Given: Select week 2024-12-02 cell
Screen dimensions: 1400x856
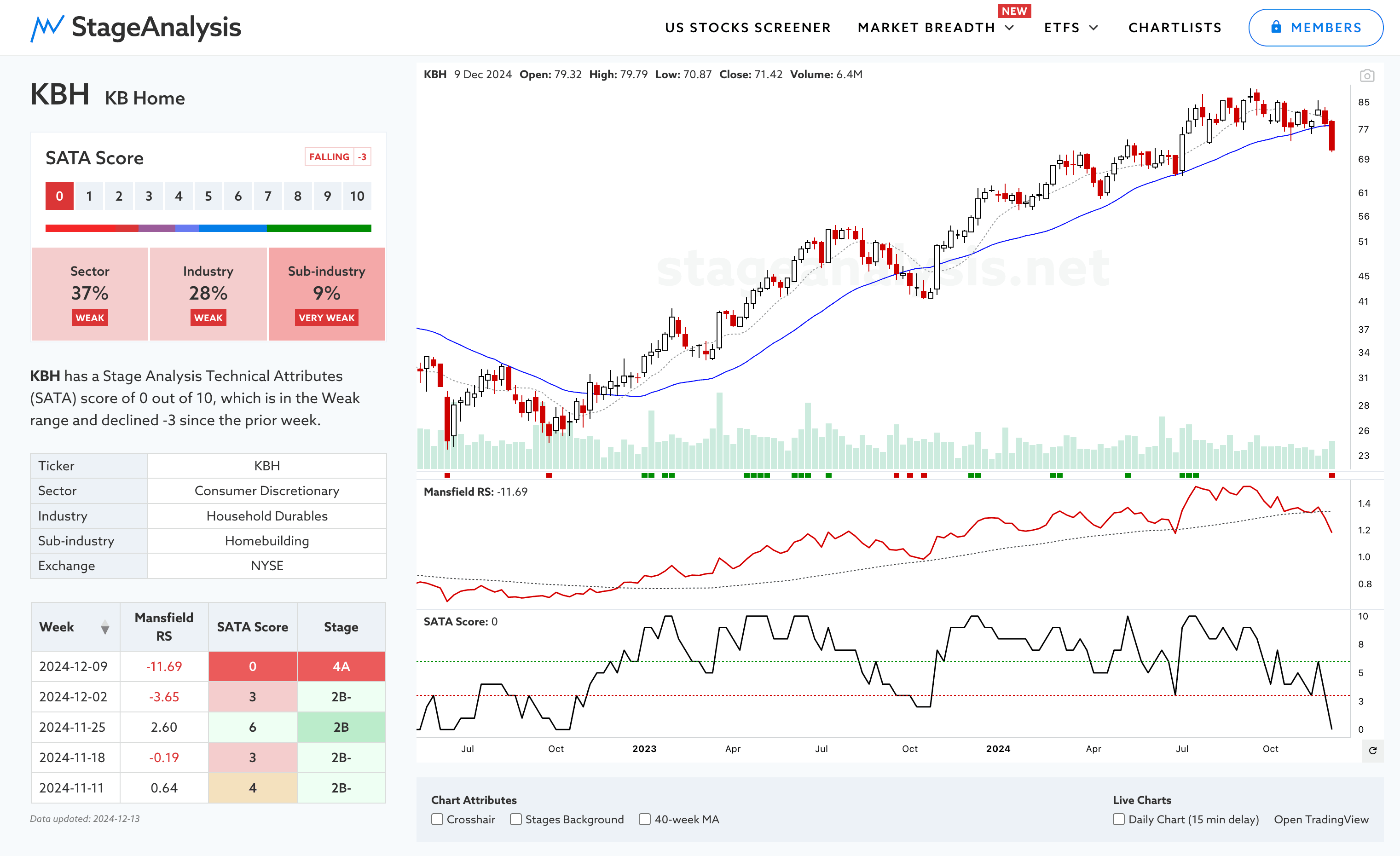Looking at the screenshot, I should [75, 696].
